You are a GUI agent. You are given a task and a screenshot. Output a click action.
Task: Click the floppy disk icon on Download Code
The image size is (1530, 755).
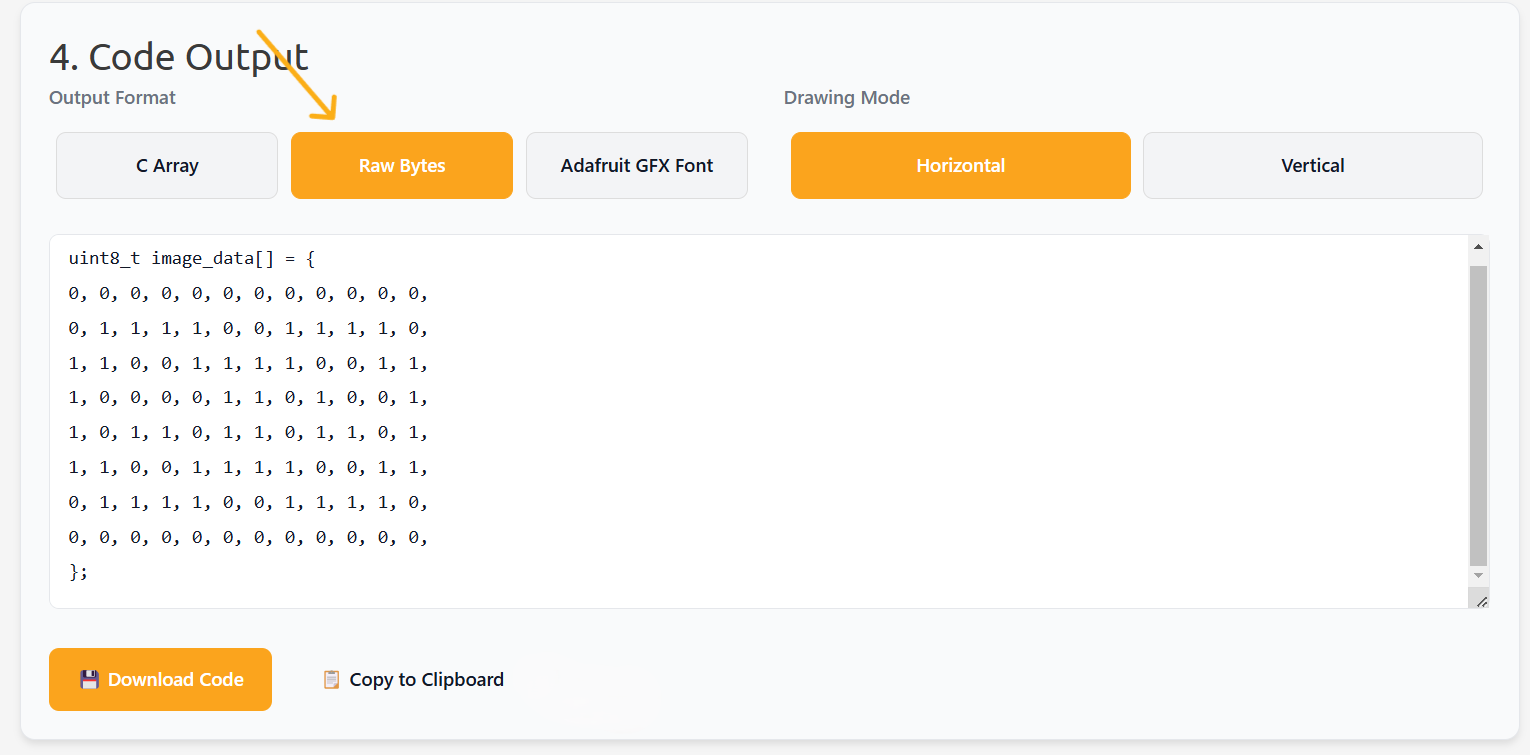coord(89,680)
